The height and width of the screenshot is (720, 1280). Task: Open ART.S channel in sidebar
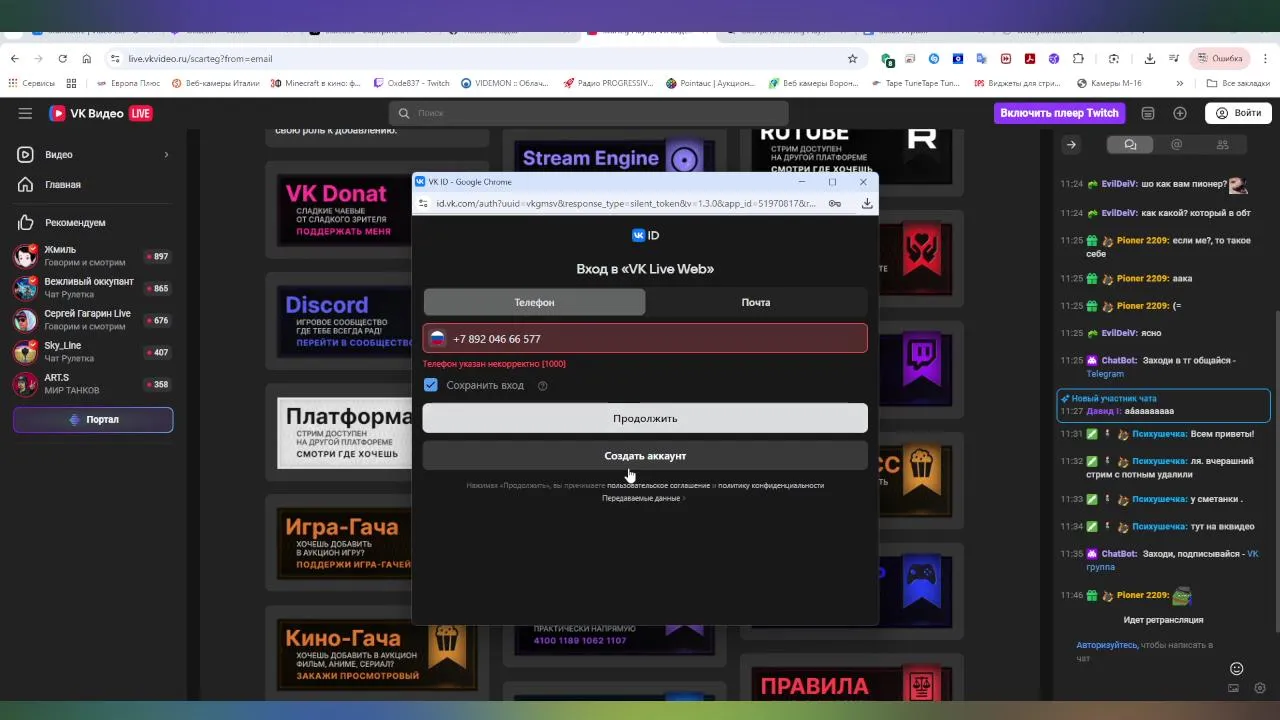93,384
